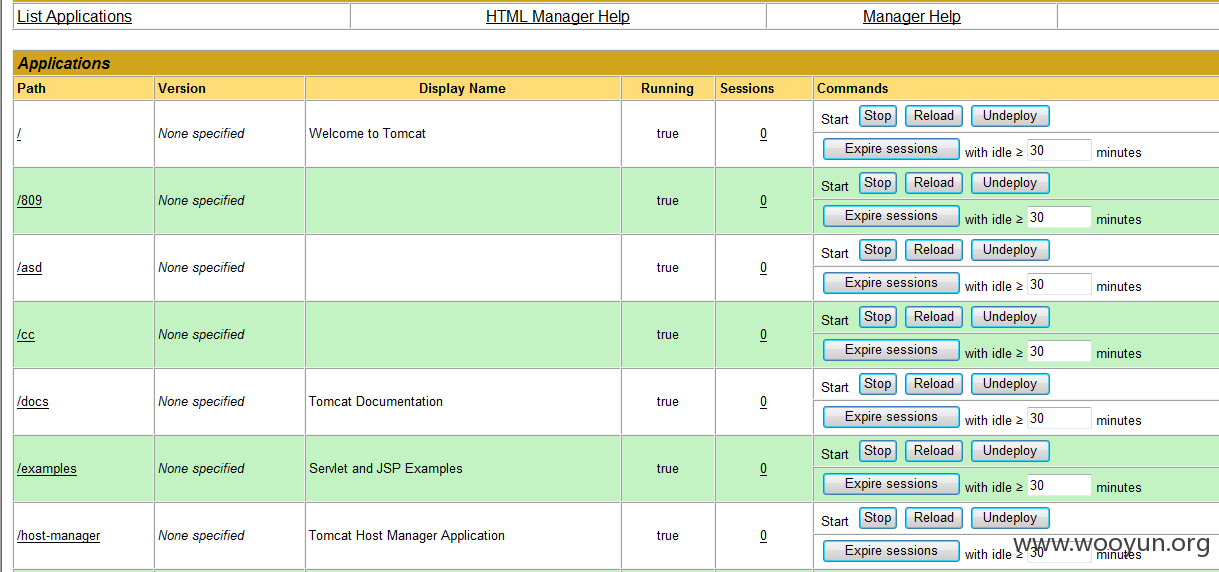Screen dimensions: 1219x572
Task: Undeploy the /asd application
Action: (x=1010, y=250)
